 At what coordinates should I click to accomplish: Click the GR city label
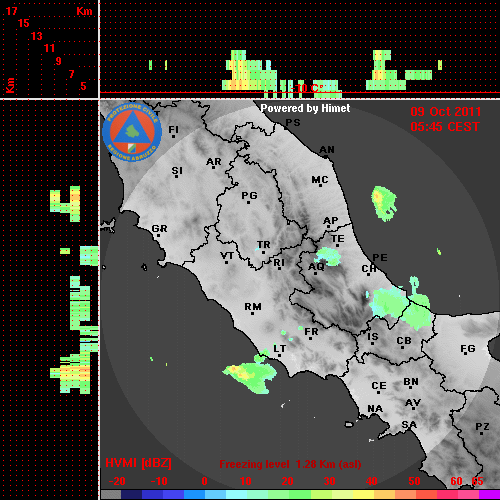point(159,229)
